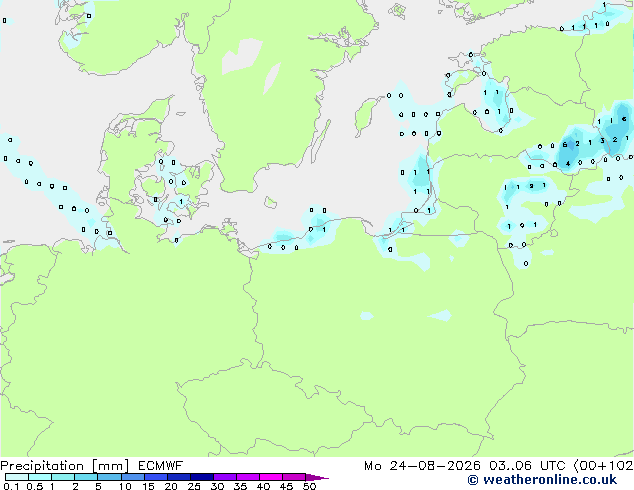Select the 15–20 mm legend color swatch
This screenshot has height=490, width=634.
point(156,477)
